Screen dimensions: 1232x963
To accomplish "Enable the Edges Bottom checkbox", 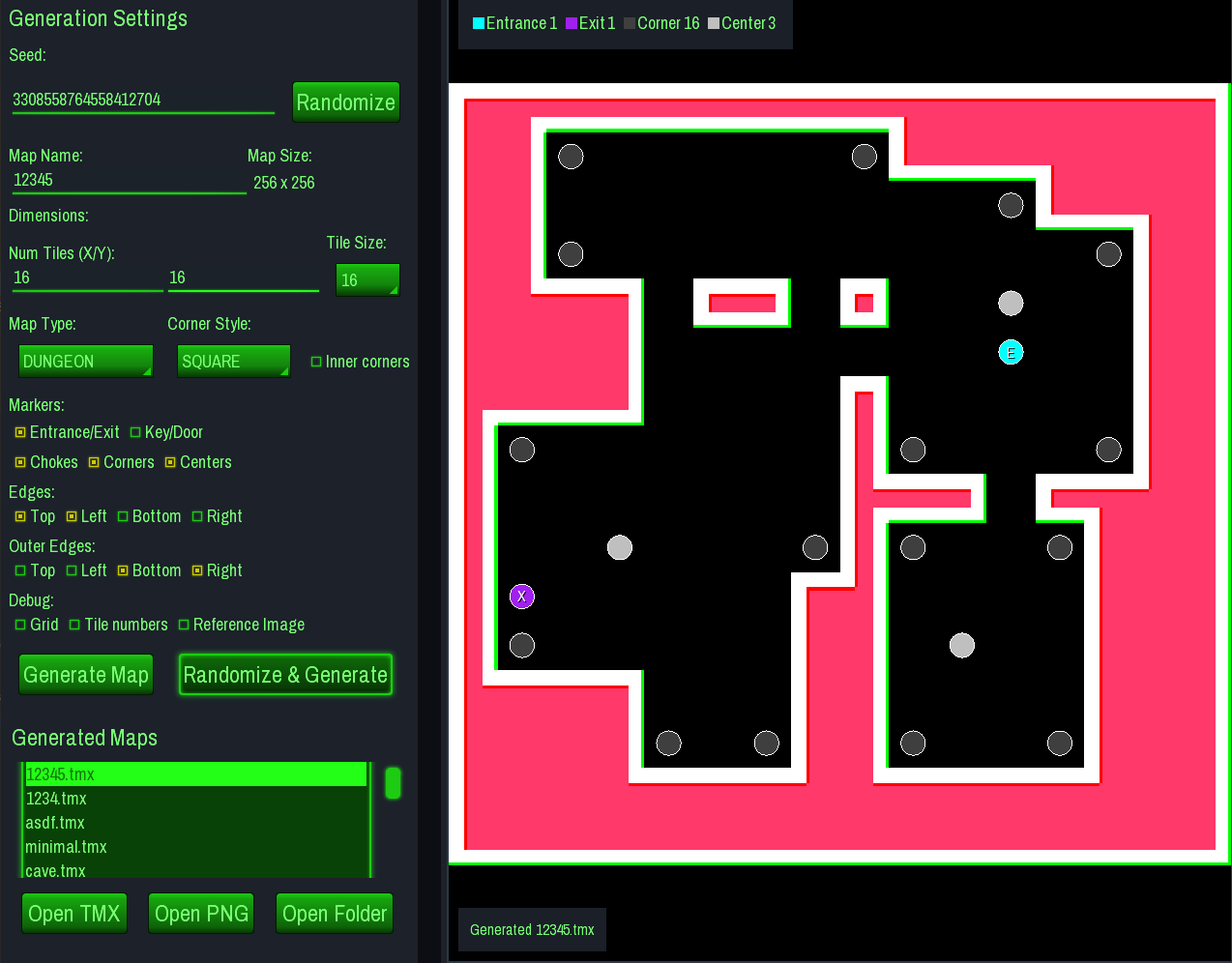I will click(x=123, y=516).
